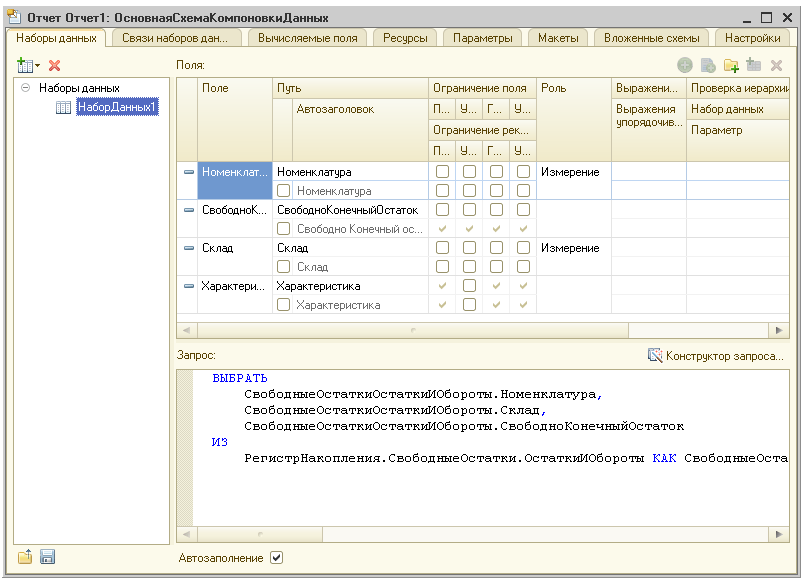The image size is (805, 581).
Task: Uncheck the Автозаполнение checkbox
Action: point(277,558)
